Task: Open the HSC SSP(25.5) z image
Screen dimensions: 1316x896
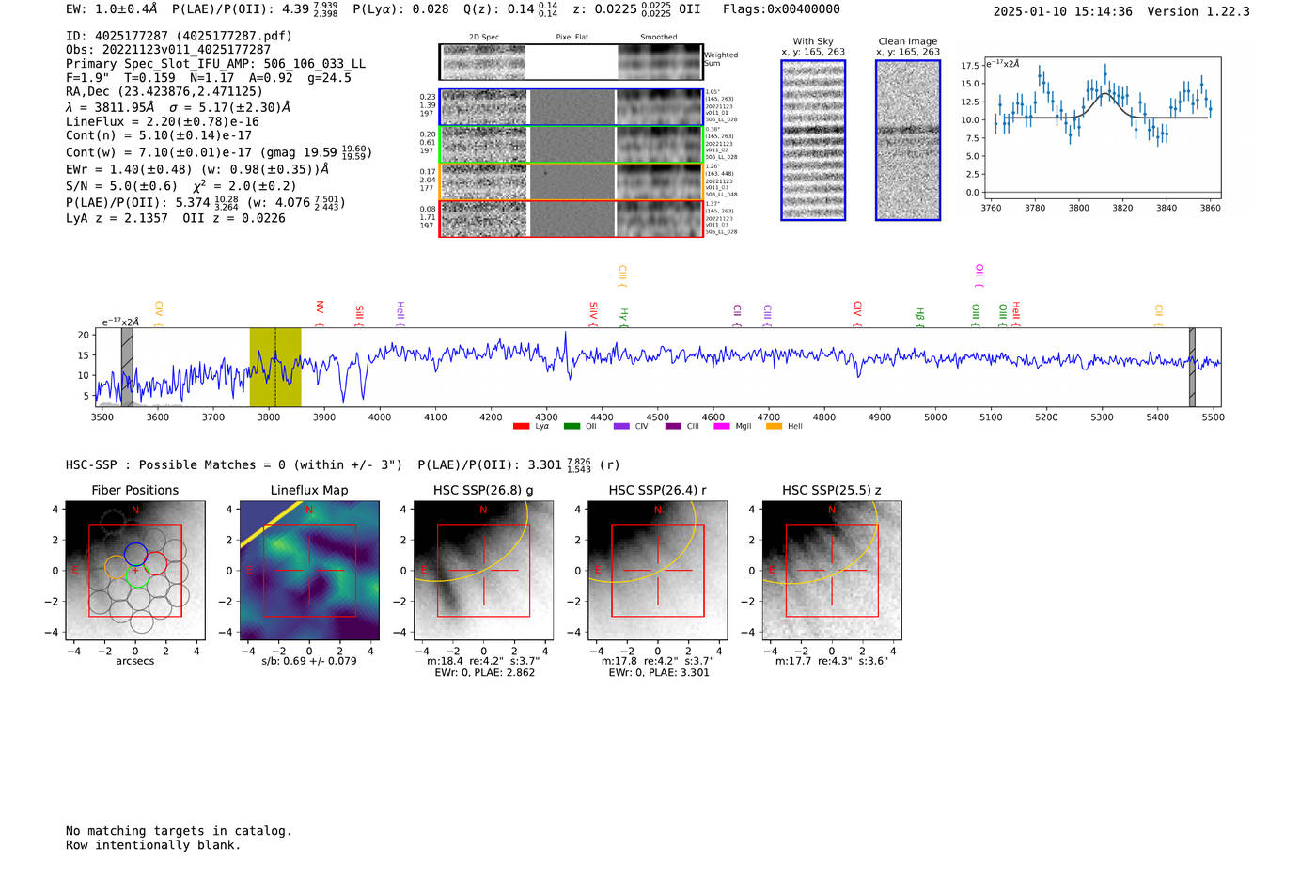Action: tap(831, 571)
